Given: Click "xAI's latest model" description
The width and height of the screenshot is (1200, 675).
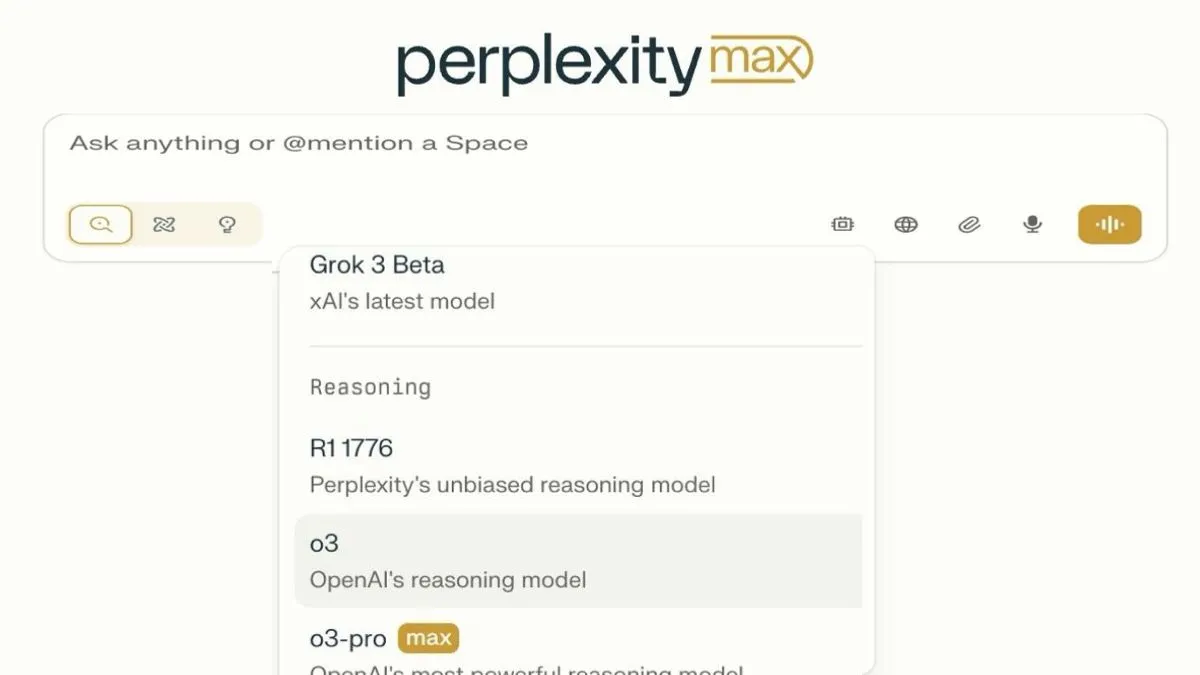Looking at the screenshot, I should coord(402,301).
